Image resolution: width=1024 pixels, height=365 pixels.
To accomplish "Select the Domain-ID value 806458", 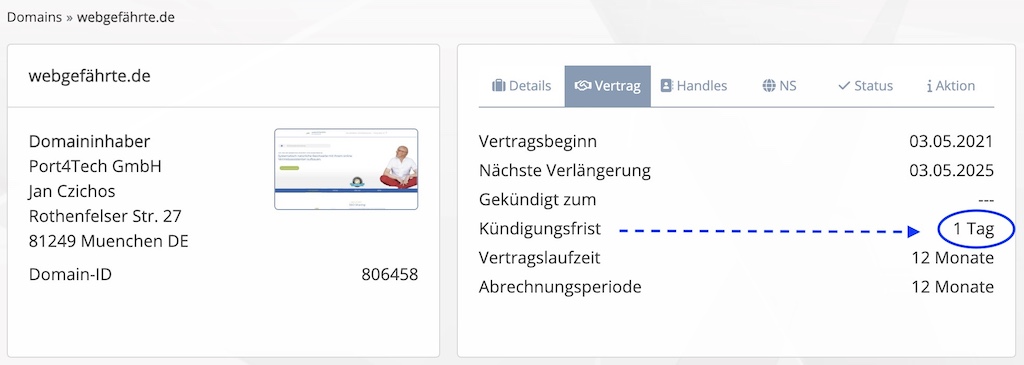I will [390, 274].
